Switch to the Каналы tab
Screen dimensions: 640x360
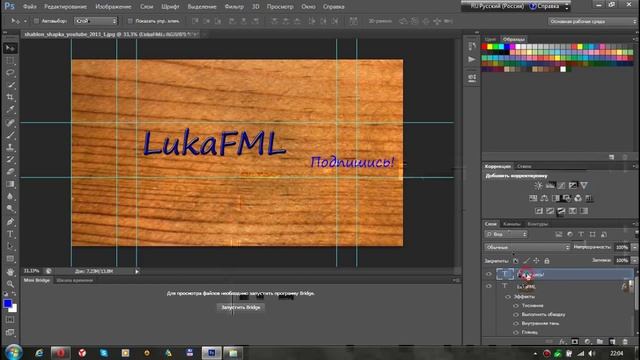pyautogui.click(x=511, y=224)
